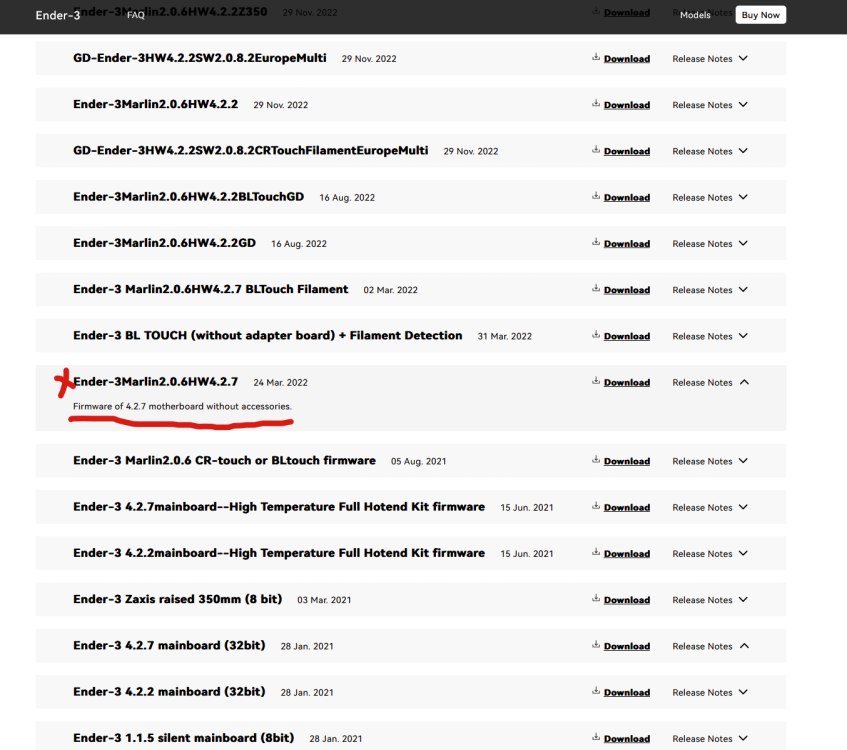
Task: Click download icon for 4.2.2mainboard High Temperature firmware
Action: [x=596, y=552]
